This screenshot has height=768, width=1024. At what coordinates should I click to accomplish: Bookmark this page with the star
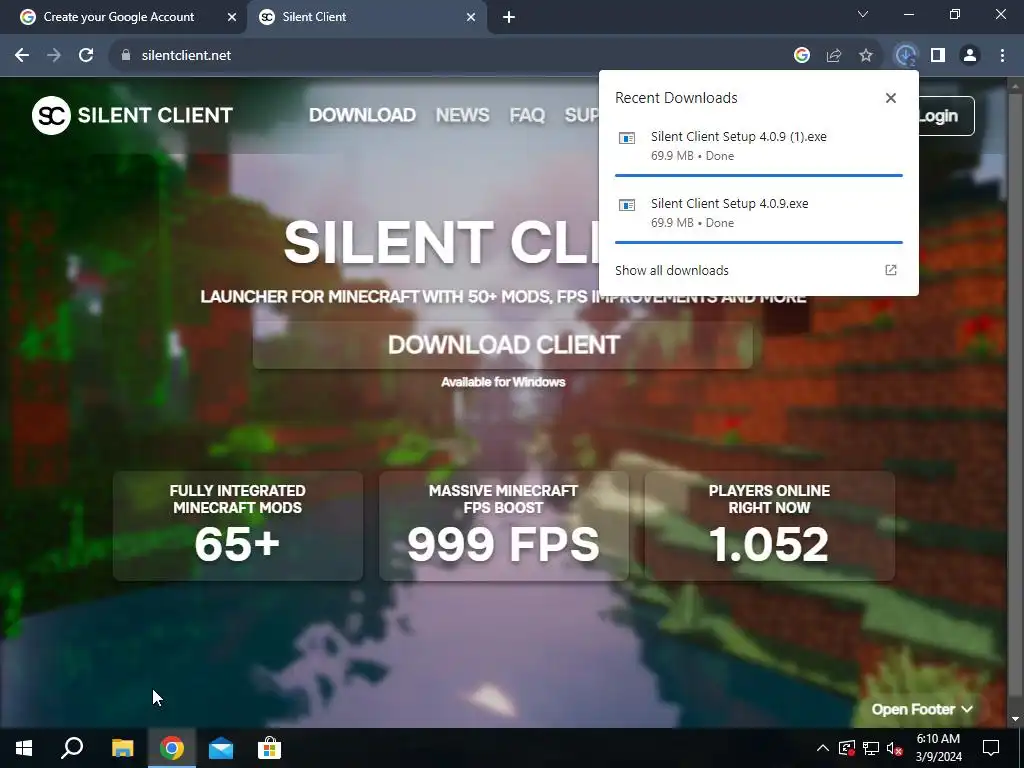tap(866, 56)
